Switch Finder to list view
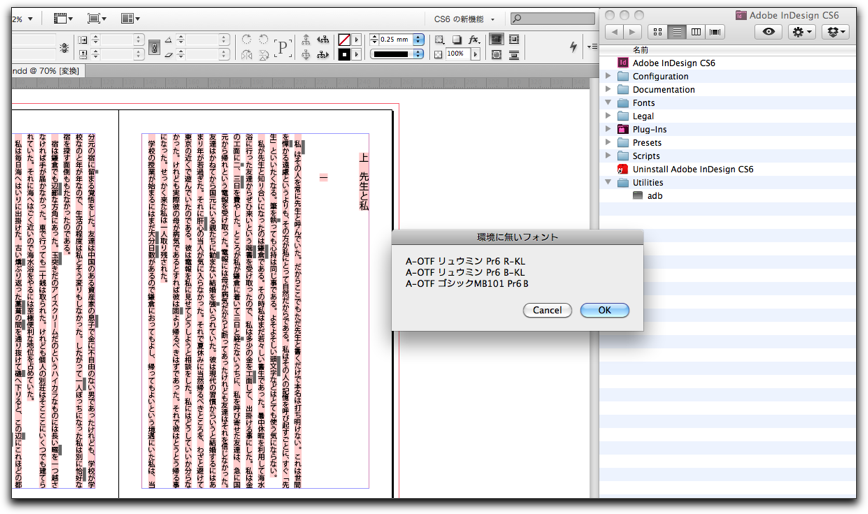This screenshot has height=514, width=868. 676,32
